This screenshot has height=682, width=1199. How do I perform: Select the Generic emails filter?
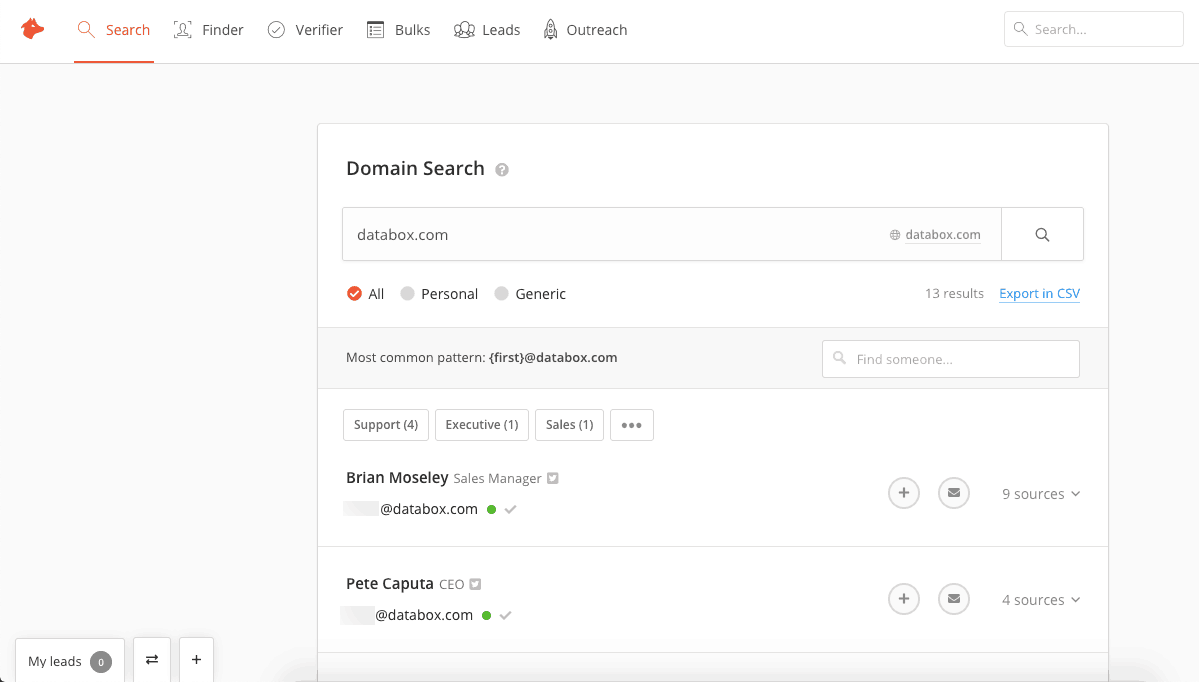click(501, 294)
